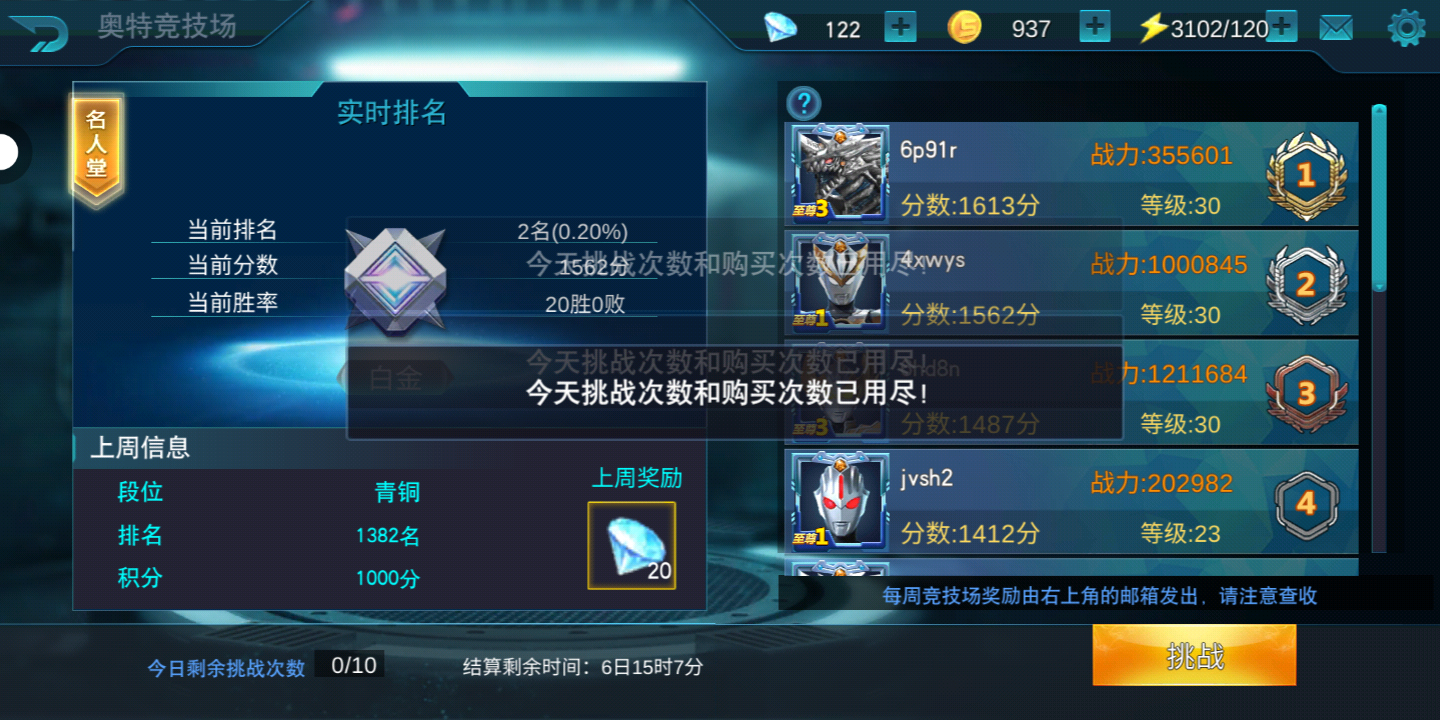Select player 6p91r's avatar

point(840,172)
